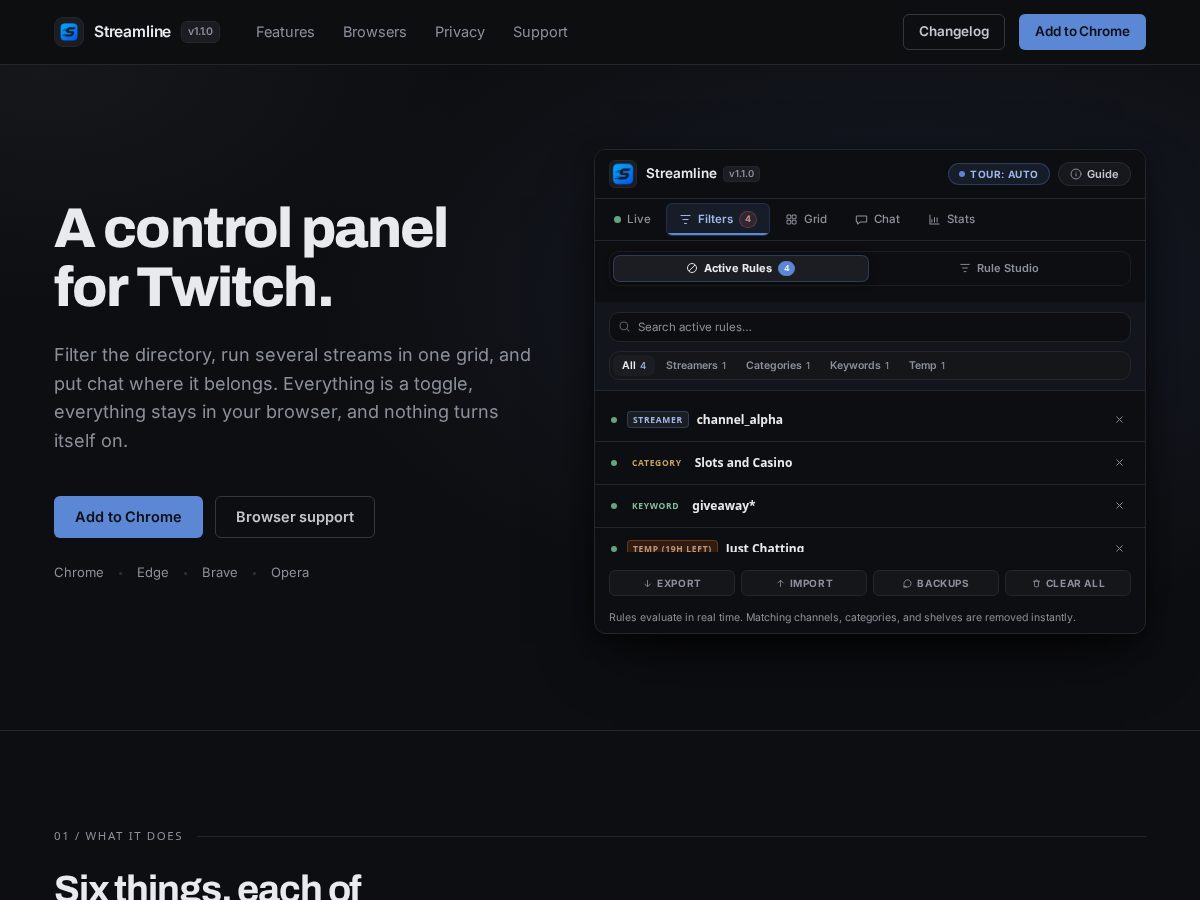Switch to the Stats tab

[951, 219]
